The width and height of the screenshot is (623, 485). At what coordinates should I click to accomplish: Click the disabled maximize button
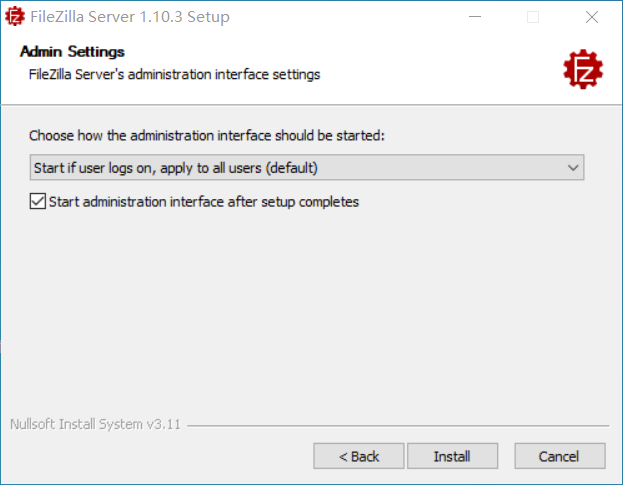coord(533,17)
